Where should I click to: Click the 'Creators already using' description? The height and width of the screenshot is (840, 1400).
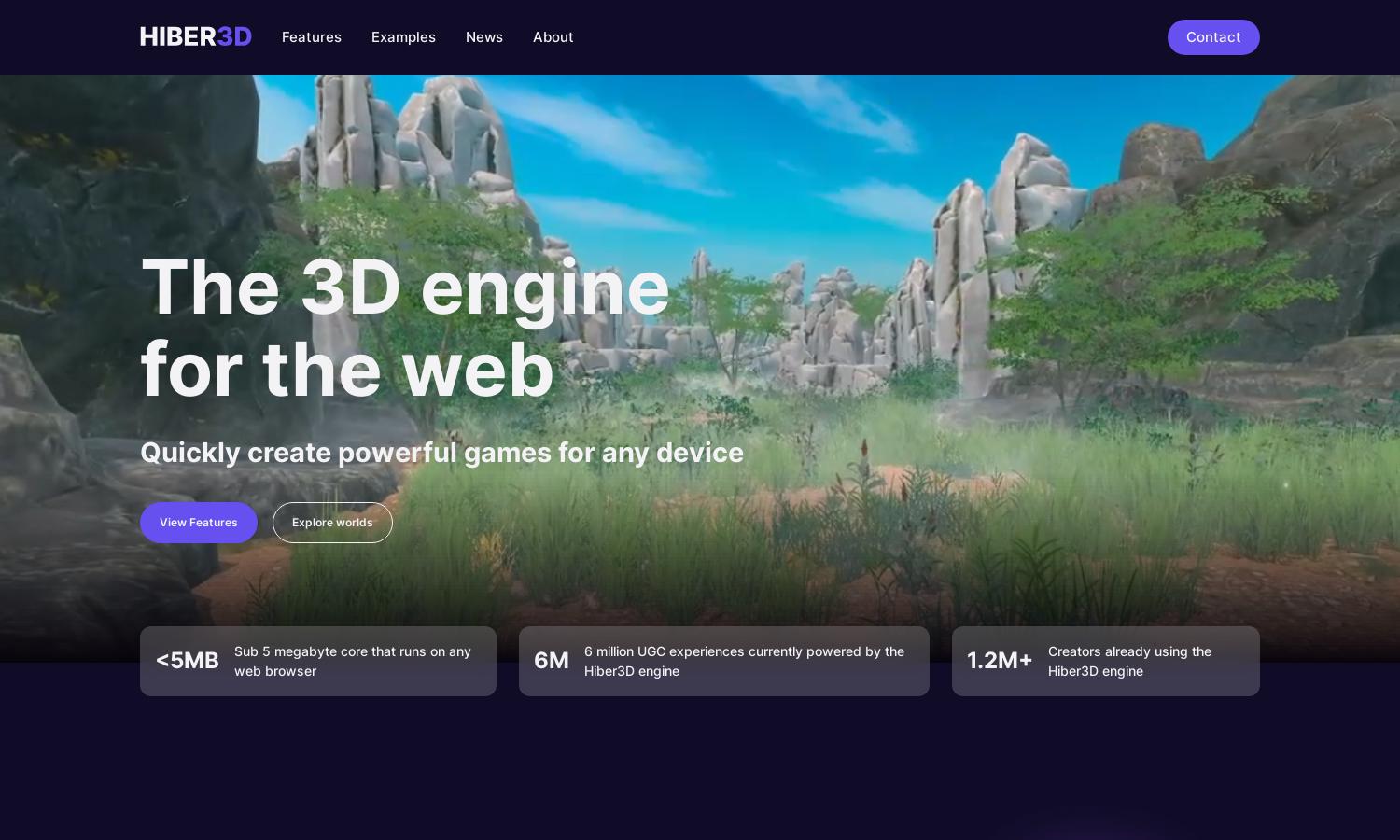click(1130, 661)
